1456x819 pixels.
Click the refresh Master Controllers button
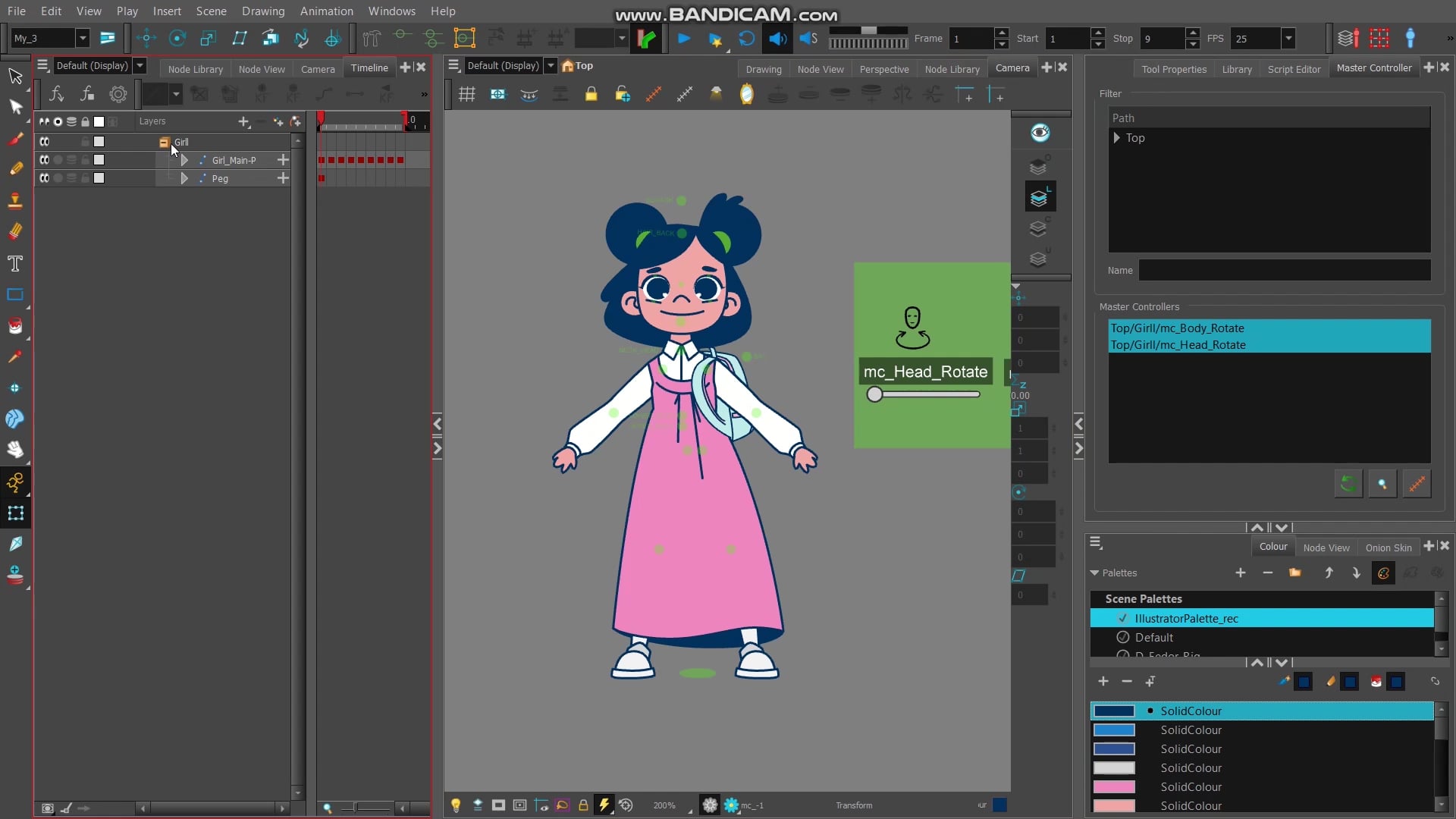point(1348,484)
